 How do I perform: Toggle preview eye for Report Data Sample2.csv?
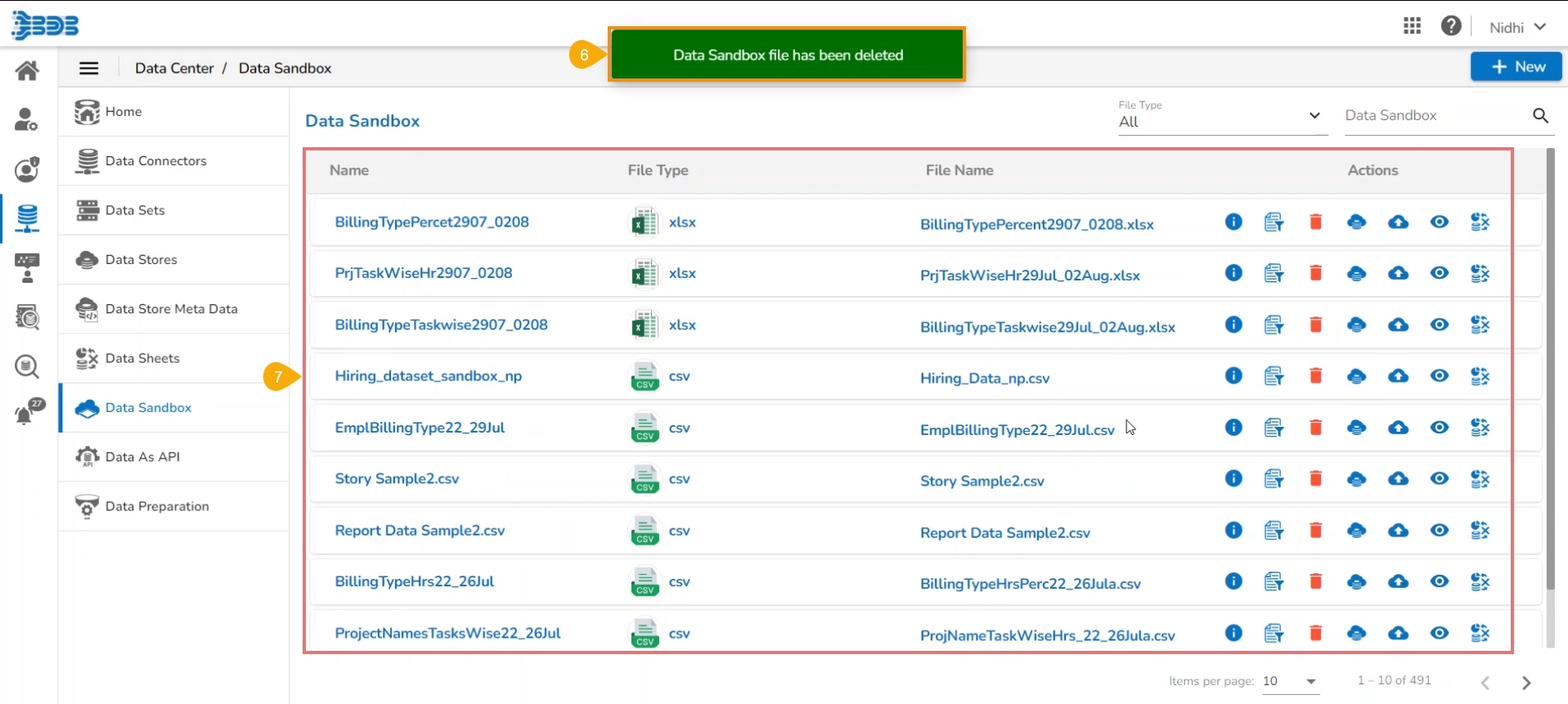(x=1439, y=531)
